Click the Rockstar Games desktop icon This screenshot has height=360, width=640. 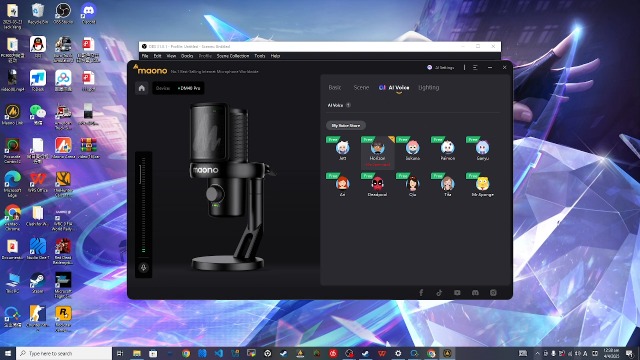coord(63,318)
